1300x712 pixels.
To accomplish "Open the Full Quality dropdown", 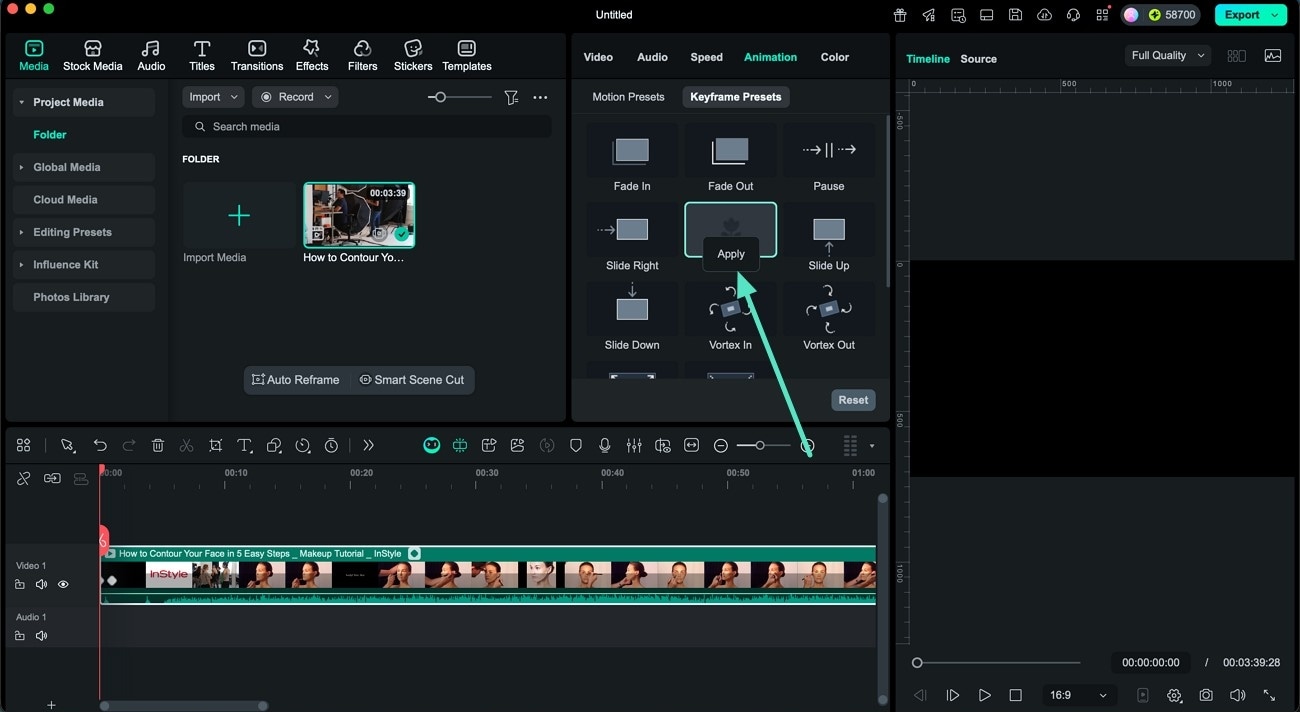I will coord(1167,55).
